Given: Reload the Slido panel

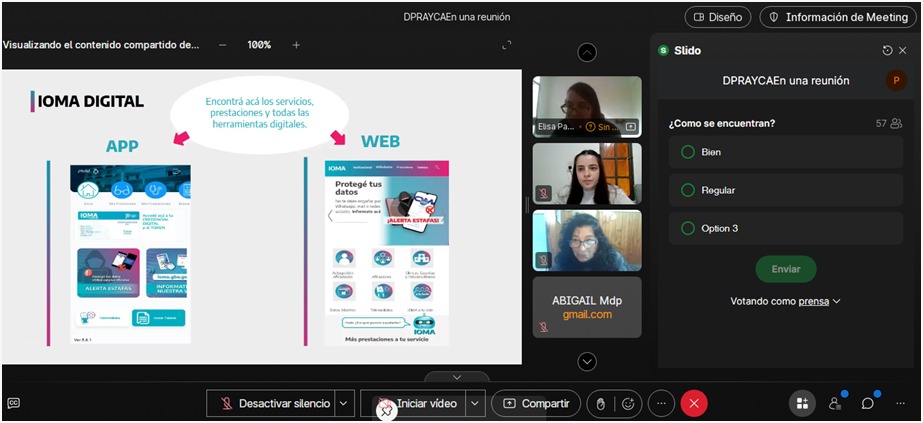Looking at the screenshot, I should (887, 51).
